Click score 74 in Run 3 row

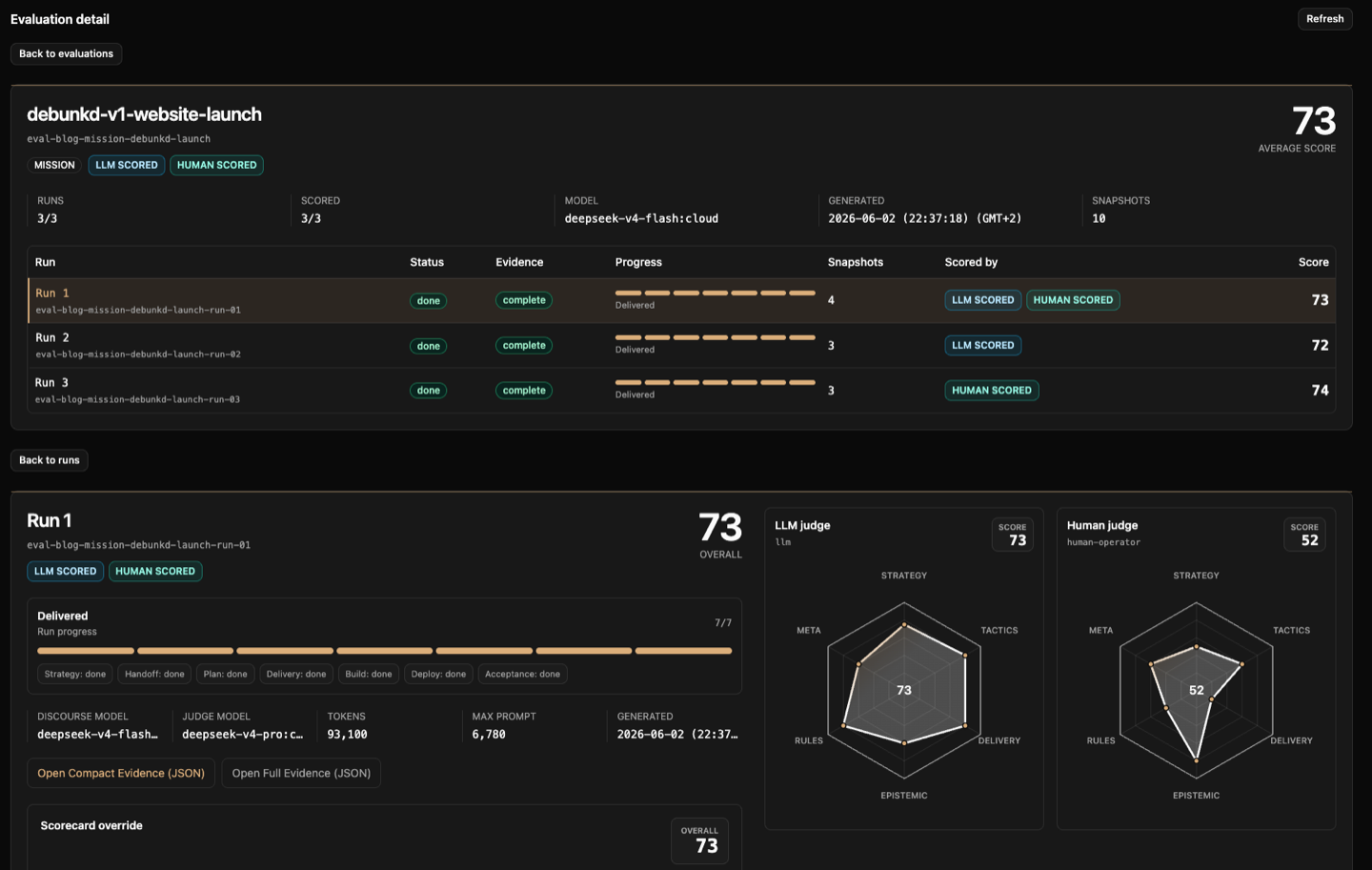coord(1320,390)
